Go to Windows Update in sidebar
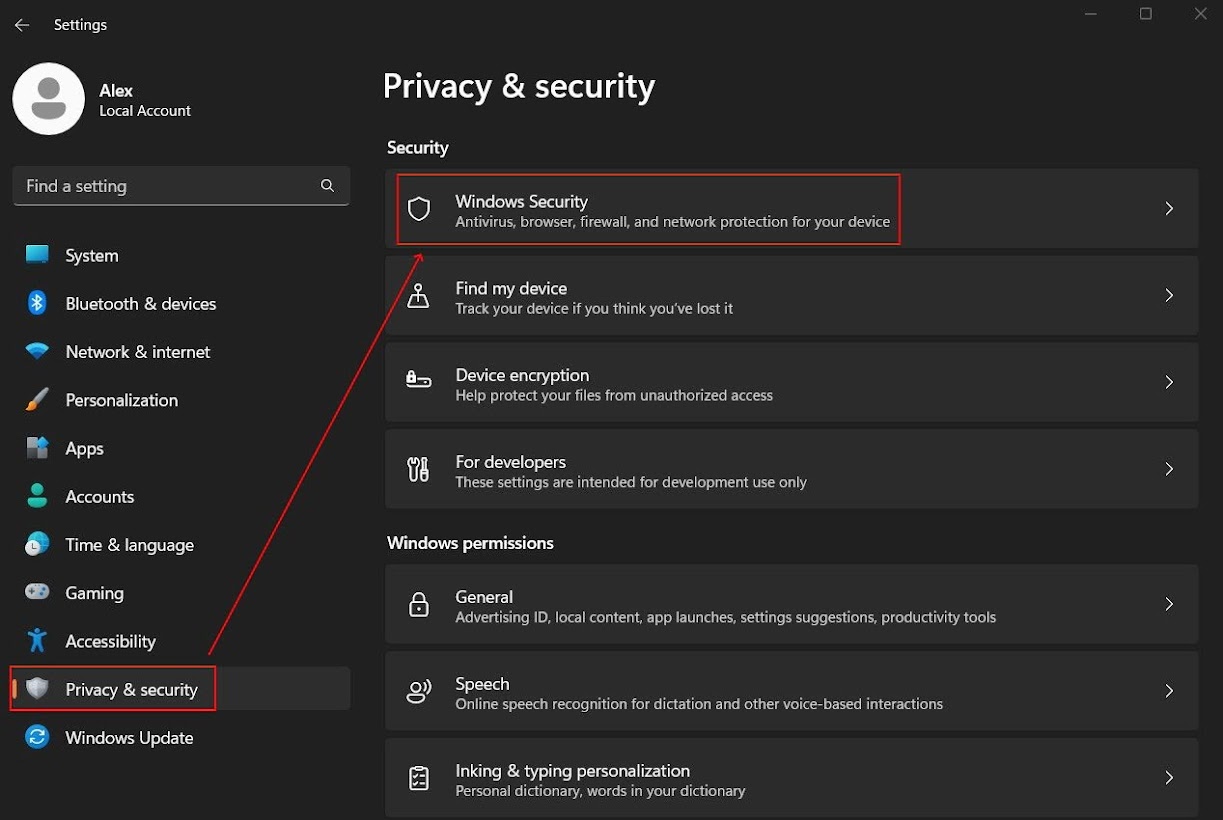This screenshot has width=1223, height=820. [129, 738]
